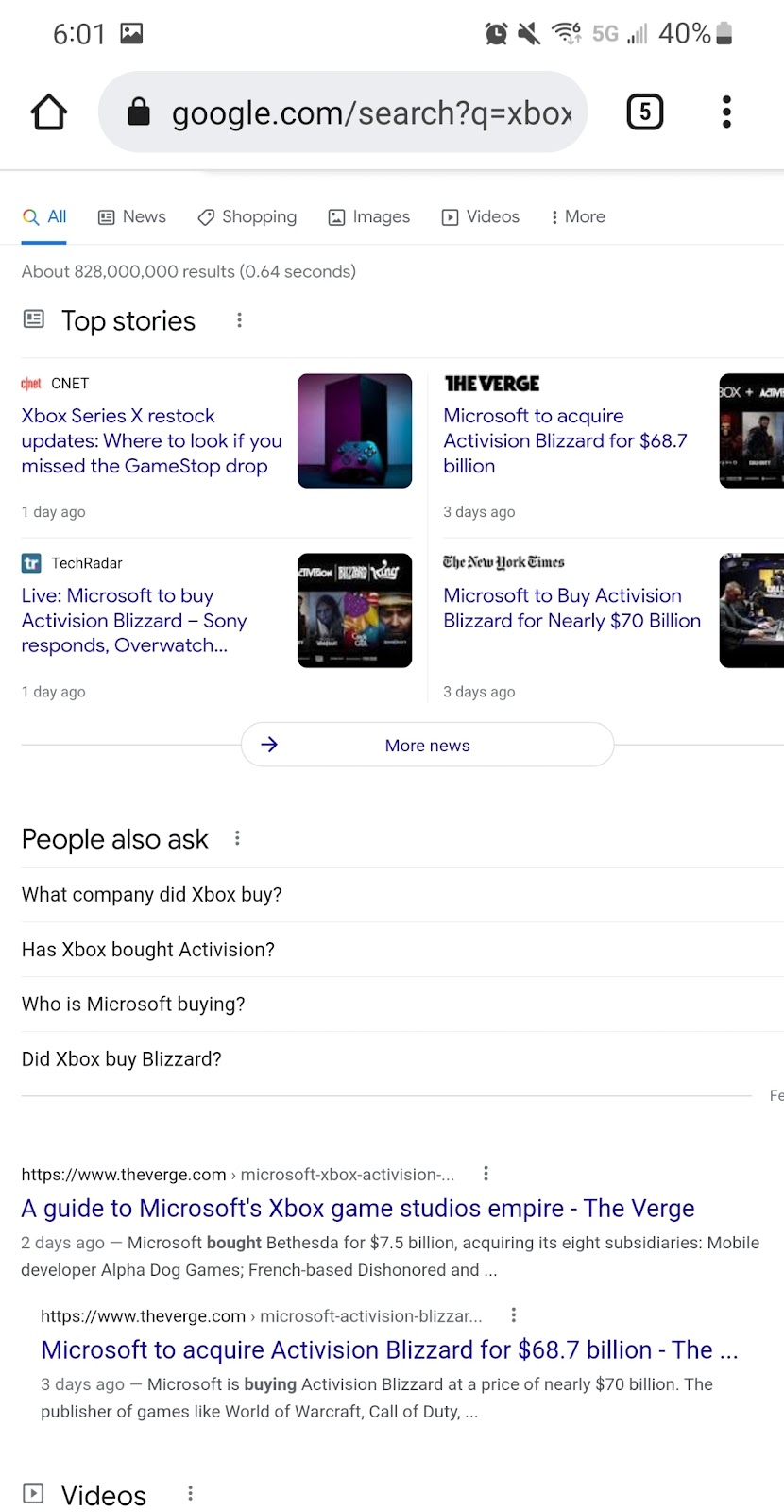Select the All search tab
The width and height of the screenshot is (784, 1512).
point(44,216)
